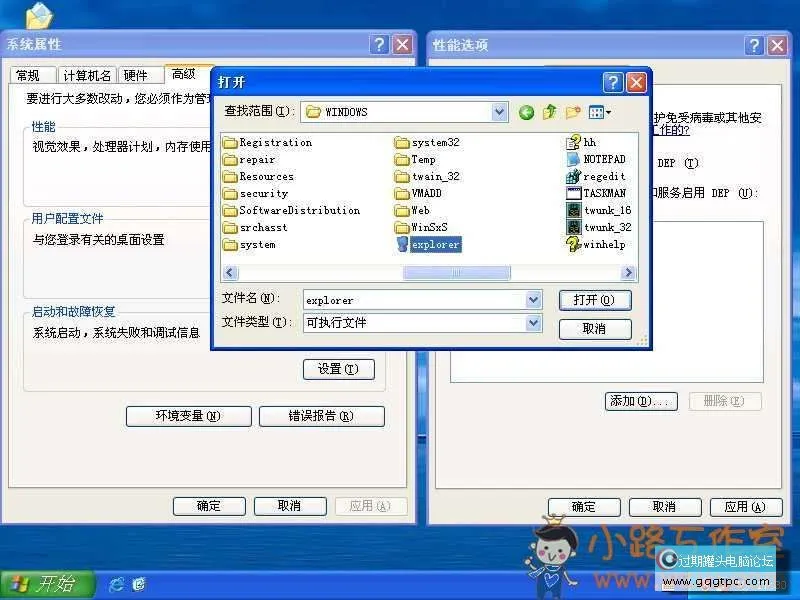The width and height of the screenshot is (800, 600).
Task: Open the Views dropdown arrow
Action: click(x=607, y=112)
